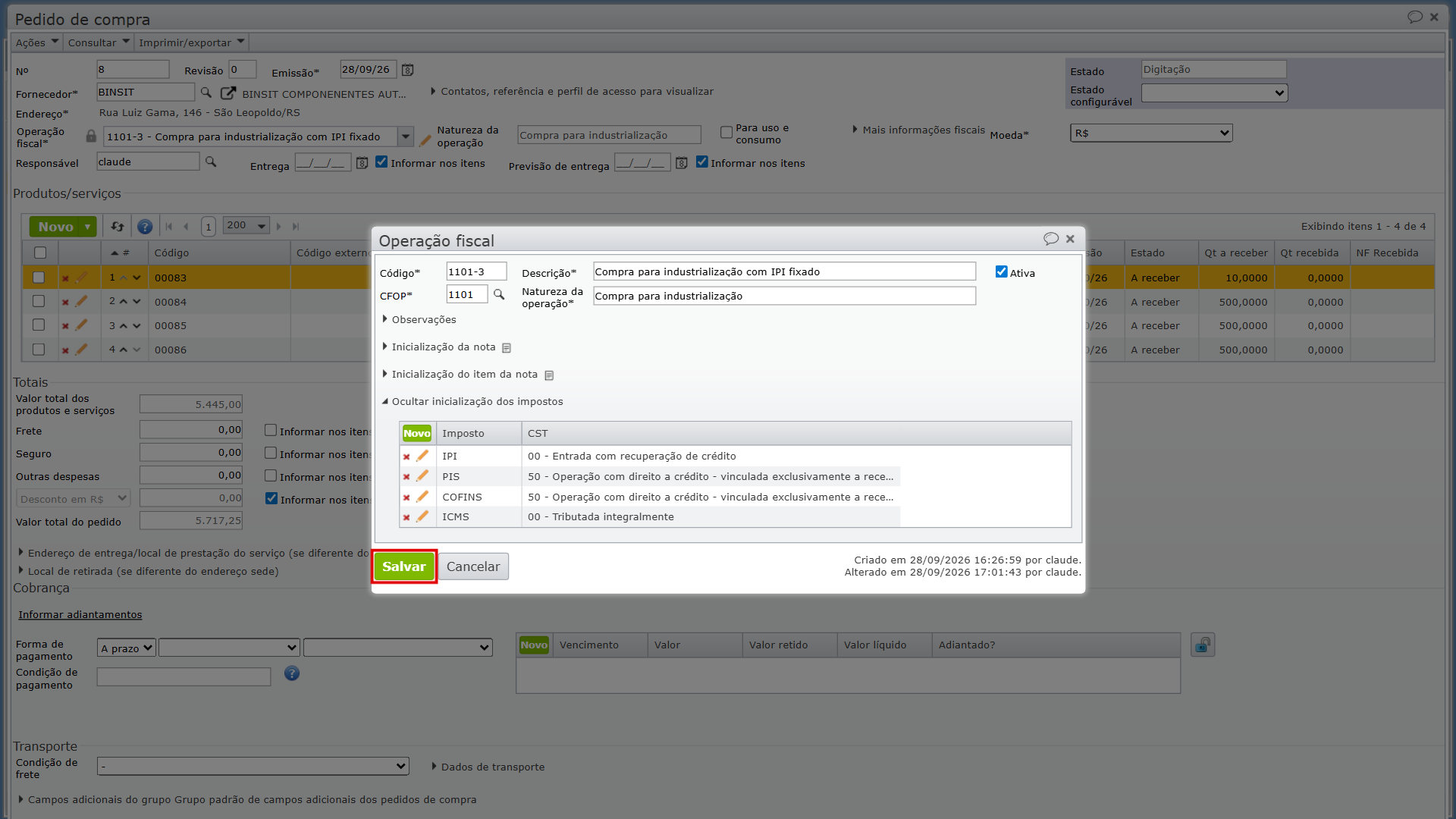1456x819 pixels.
Task: Edit the PIS tax row pencil
Action: click(422, 476)
